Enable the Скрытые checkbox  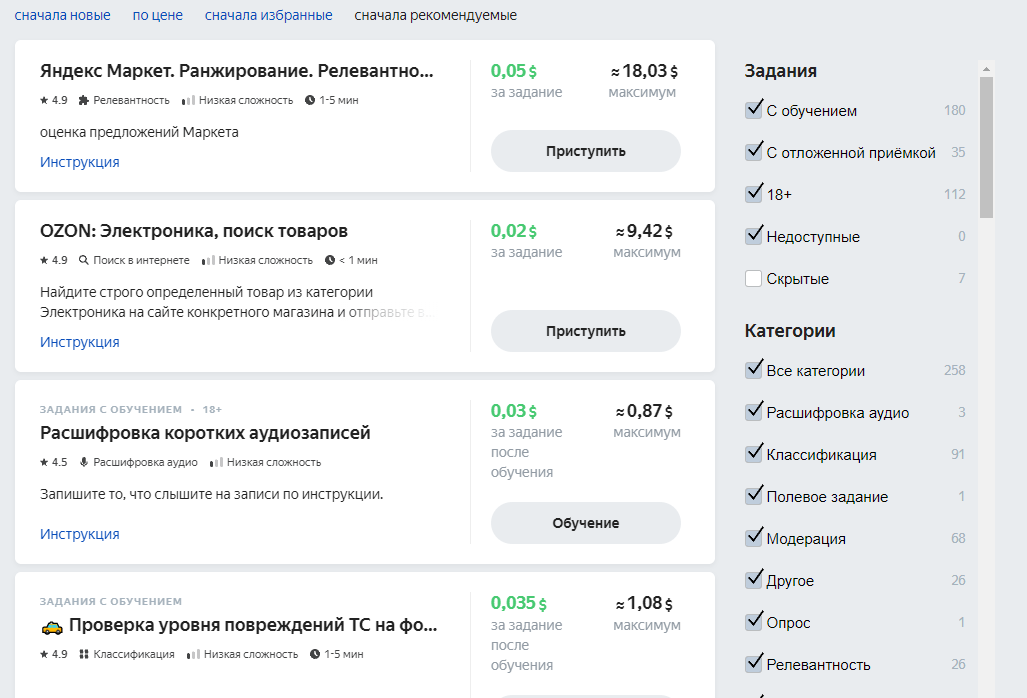(754, 279)
